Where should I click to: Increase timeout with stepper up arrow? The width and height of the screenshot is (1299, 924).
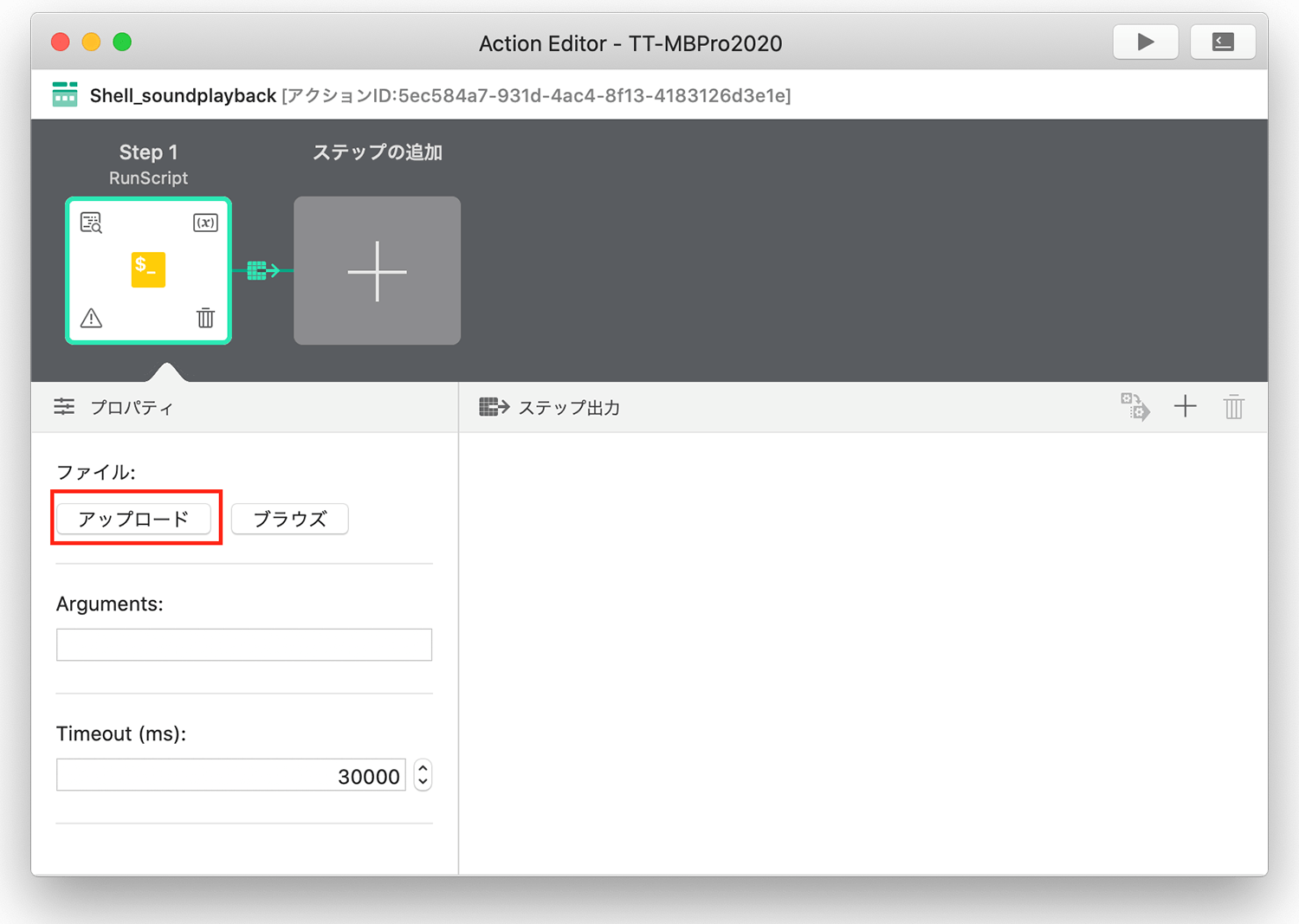pyautogui.click(x=423, y=767)
